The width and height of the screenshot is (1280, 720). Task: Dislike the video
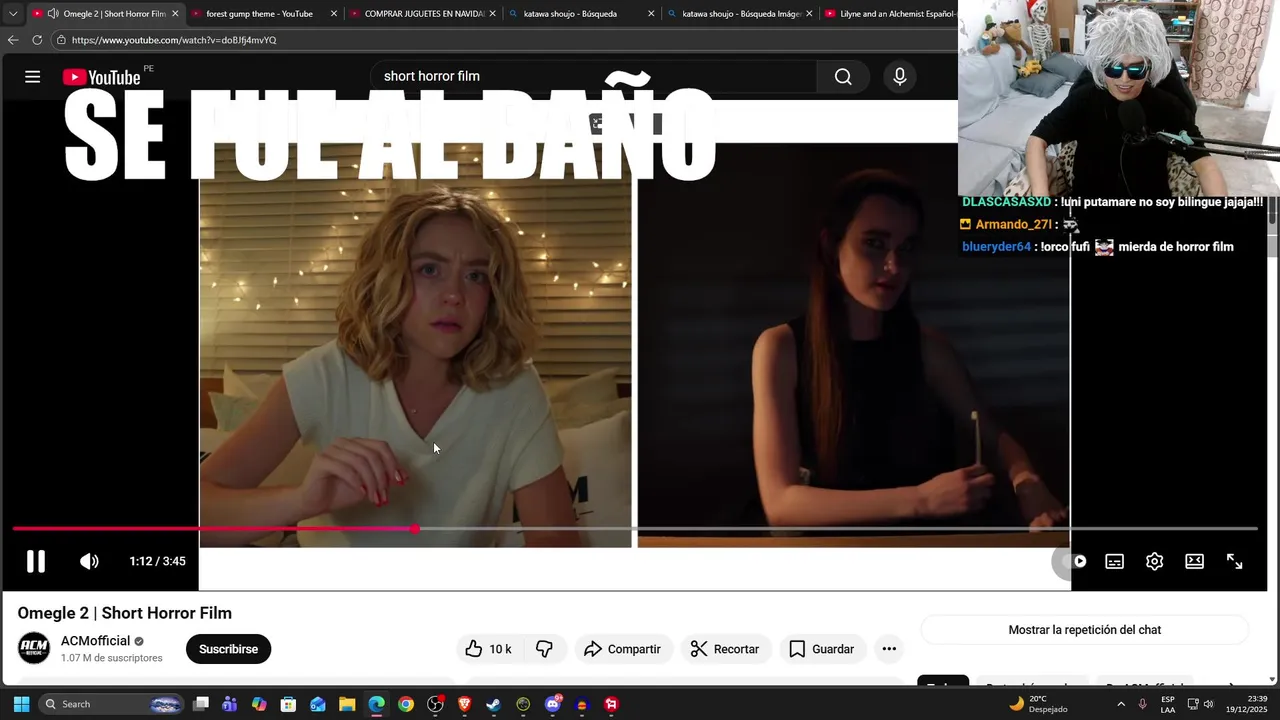point(544,649)
